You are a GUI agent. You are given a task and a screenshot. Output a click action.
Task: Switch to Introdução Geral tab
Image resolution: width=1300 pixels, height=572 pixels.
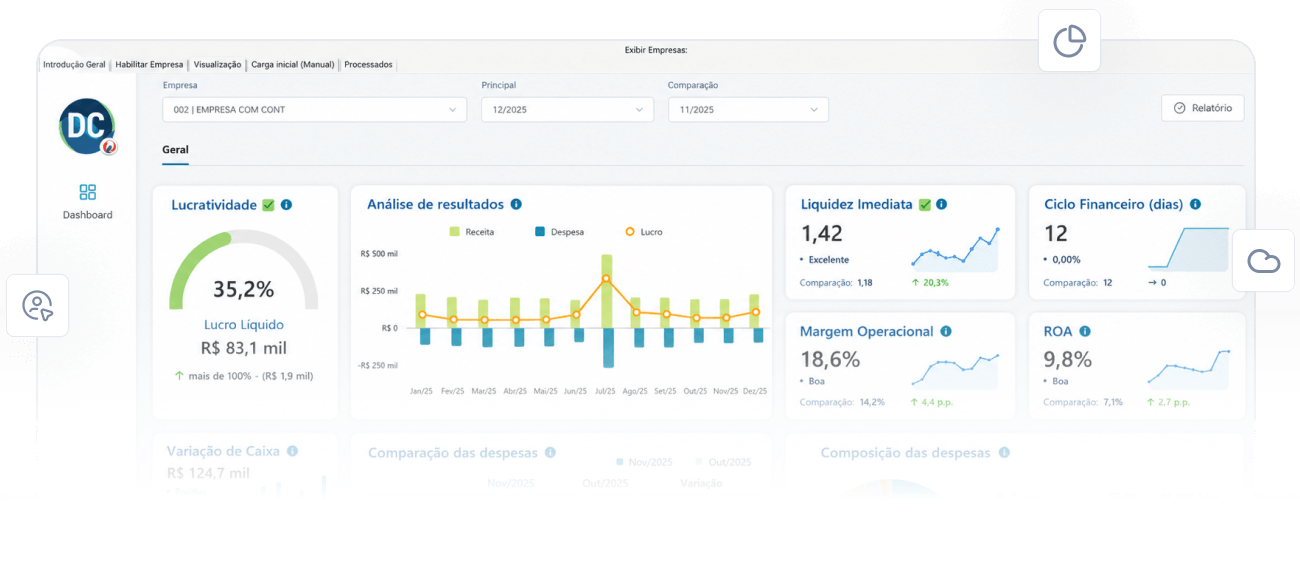(x=74, y=64)
